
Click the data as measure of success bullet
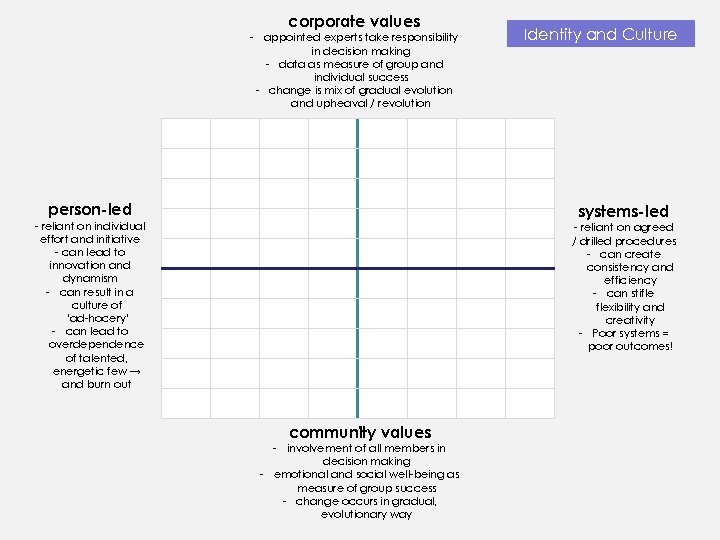pyautogui.click(x=360, y=70)
